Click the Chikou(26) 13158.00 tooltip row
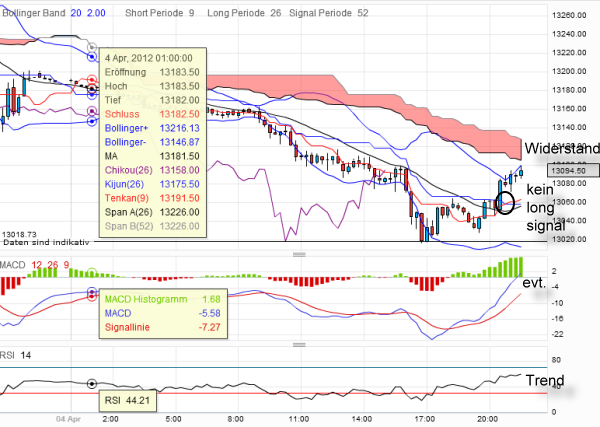The width and height of the screenshot is (600, 427). point(152,170)
